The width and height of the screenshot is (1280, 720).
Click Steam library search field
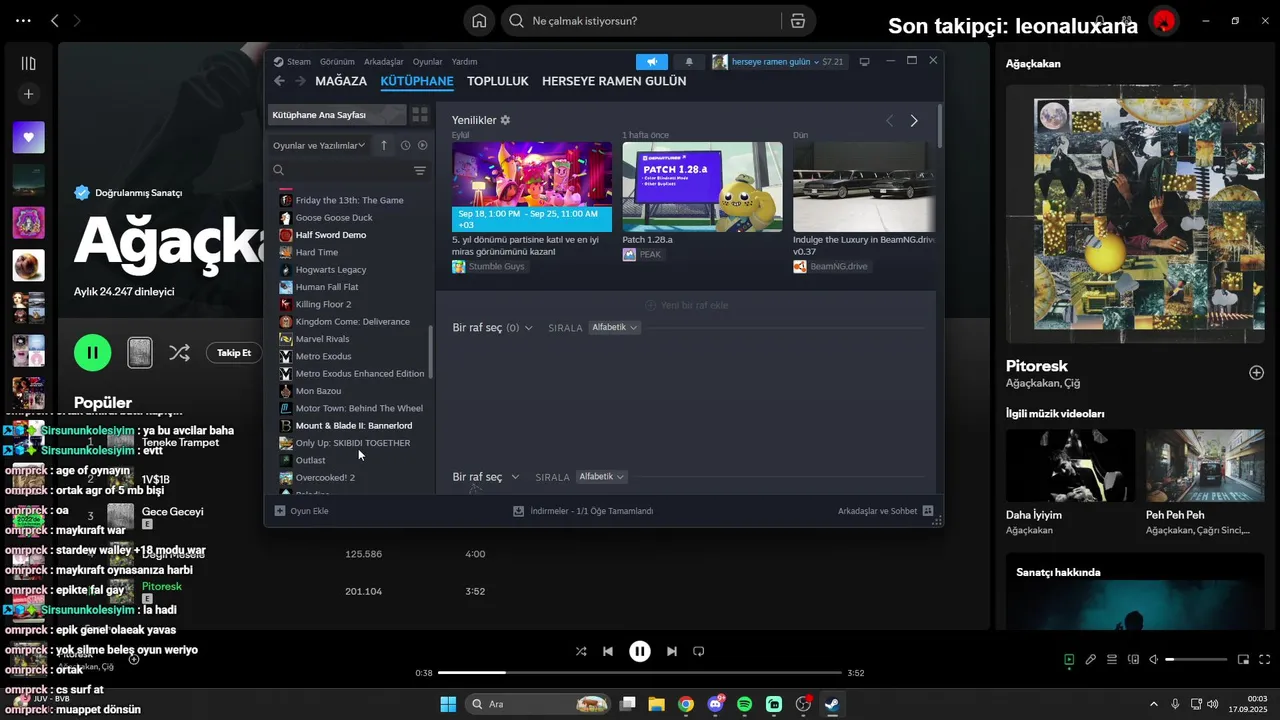(346, 170)
